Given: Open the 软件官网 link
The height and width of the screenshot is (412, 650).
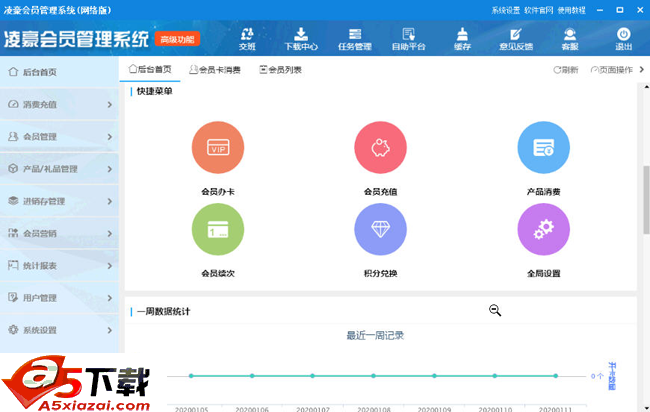Looking at the screenshot, I should click(x=538, y=10).
